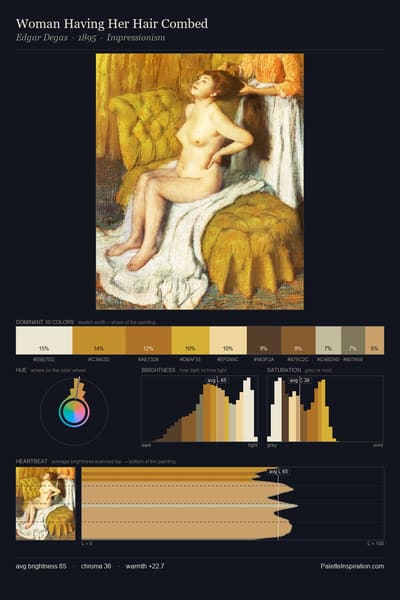
Task: Click the artist name 'Edgar Degas'
Action: pos(42,38)
